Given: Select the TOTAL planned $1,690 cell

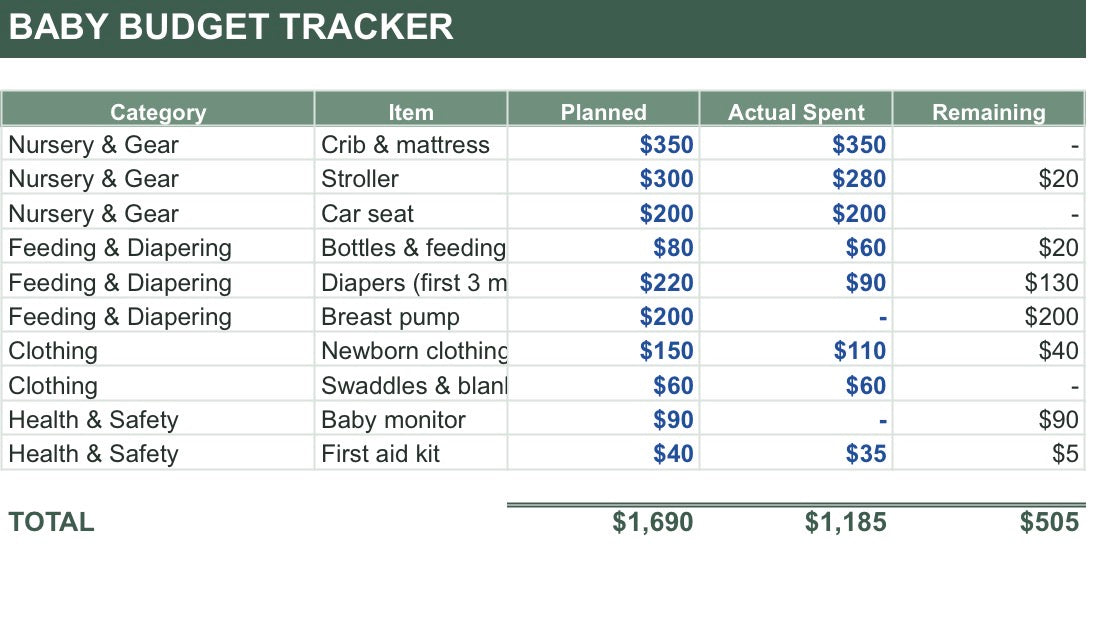Looking at the screenshot, I should pyautogui.click(x=603, y=522).
